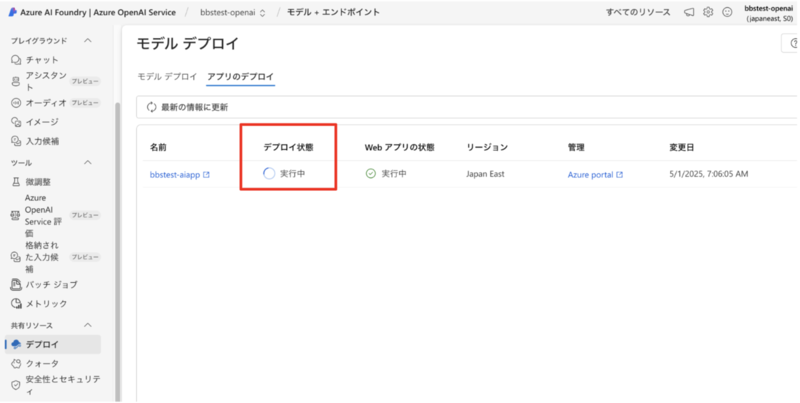Open クォータ in the sidebar
The image size is (800, 403).
[42, 364]
